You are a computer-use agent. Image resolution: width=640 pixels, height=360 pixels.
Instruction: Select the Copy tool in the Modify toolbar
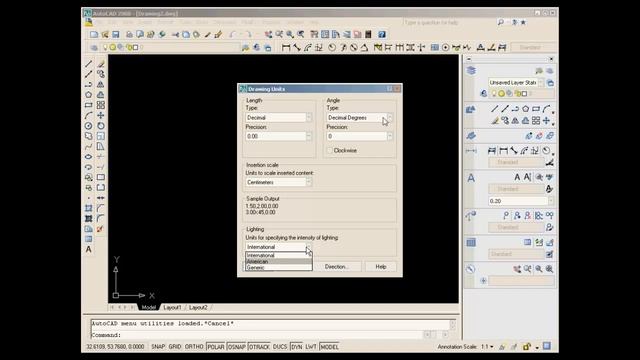click(101, 74)
